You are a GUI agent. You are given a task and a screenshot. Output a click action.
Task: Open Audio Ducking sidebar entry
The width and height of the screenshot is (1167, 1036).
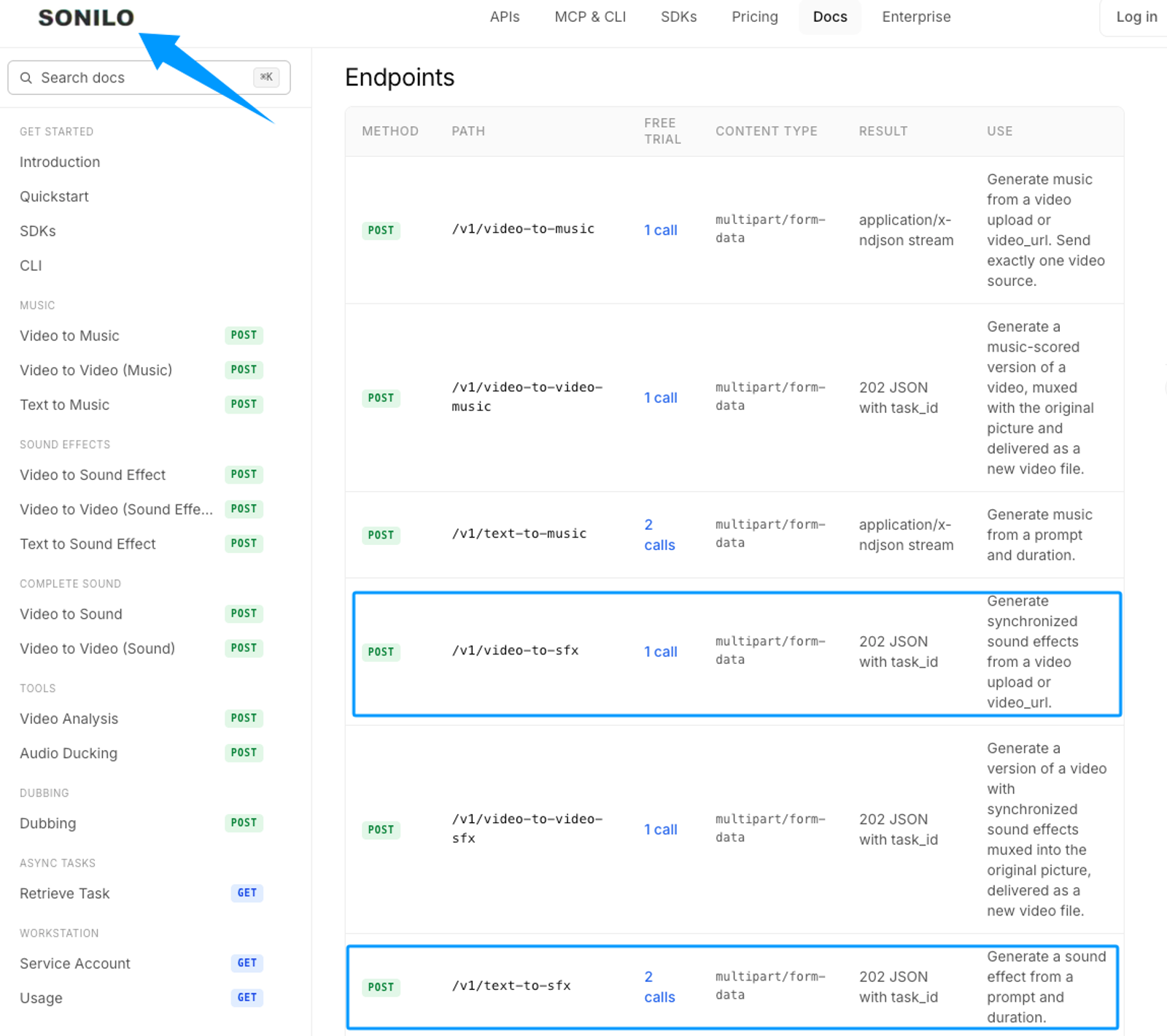pos(69,753)
